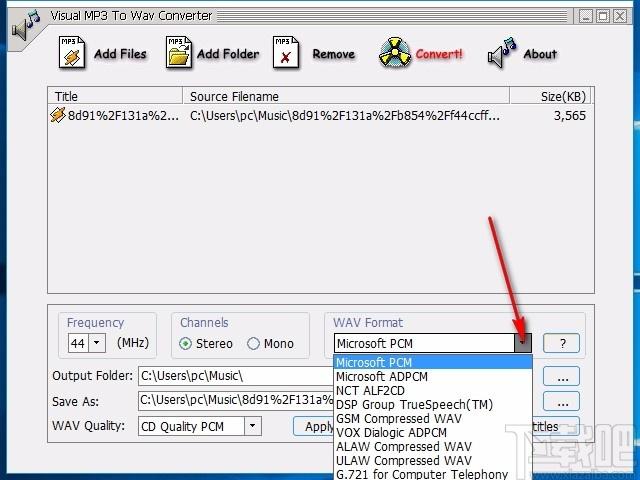
Task: Click the Convert radiation fan icon
Action: pos(393,53)
